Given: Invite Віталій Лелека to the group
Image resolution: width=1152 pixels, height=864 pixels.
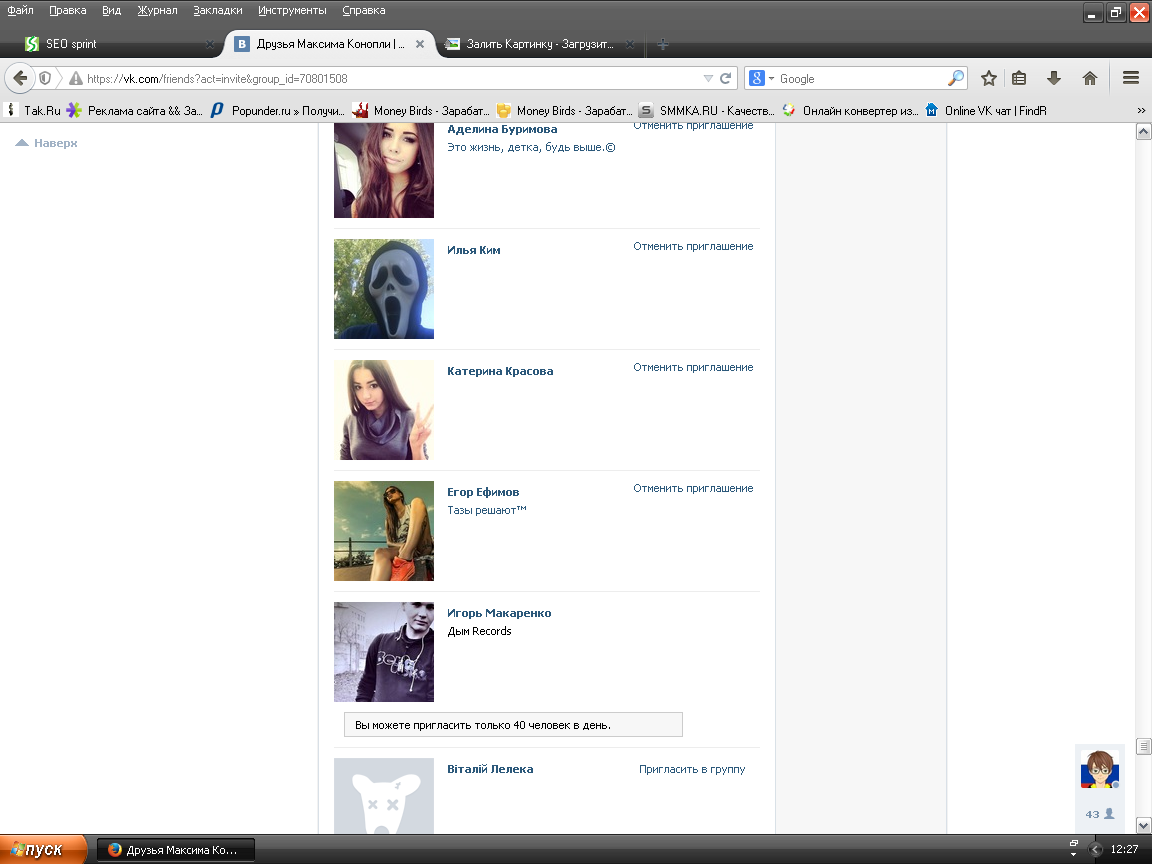Looking at the screenshot, I should [692, 769].
